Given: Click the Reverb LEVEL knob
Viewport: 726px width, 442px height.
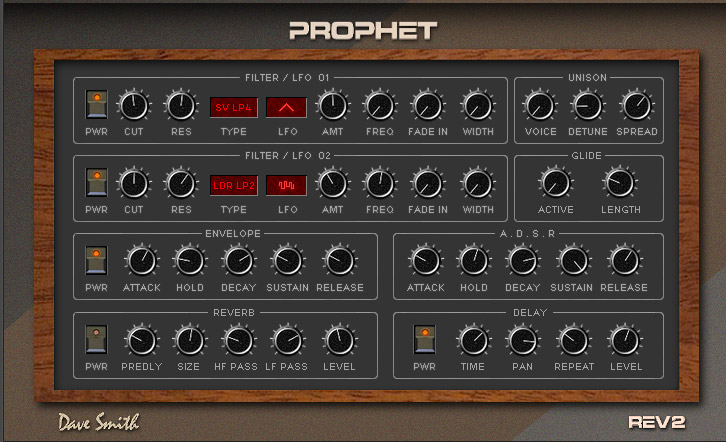Looking at the screenshot, I should click(x=340, y=340).
